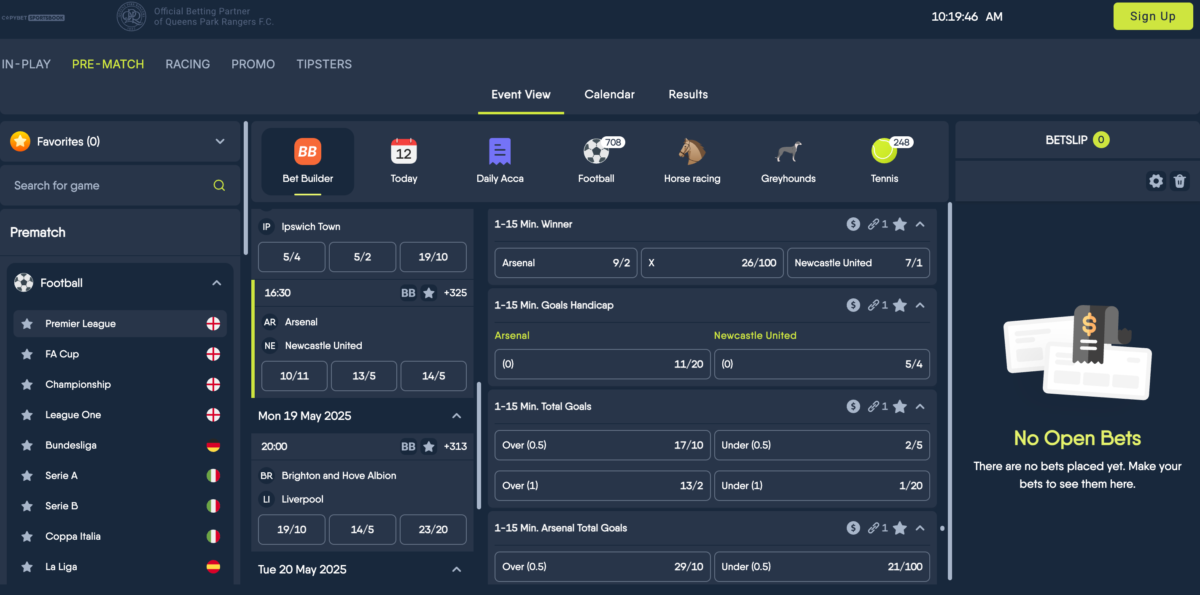Pick the draw X at 26/100

[x=712, y=263]
